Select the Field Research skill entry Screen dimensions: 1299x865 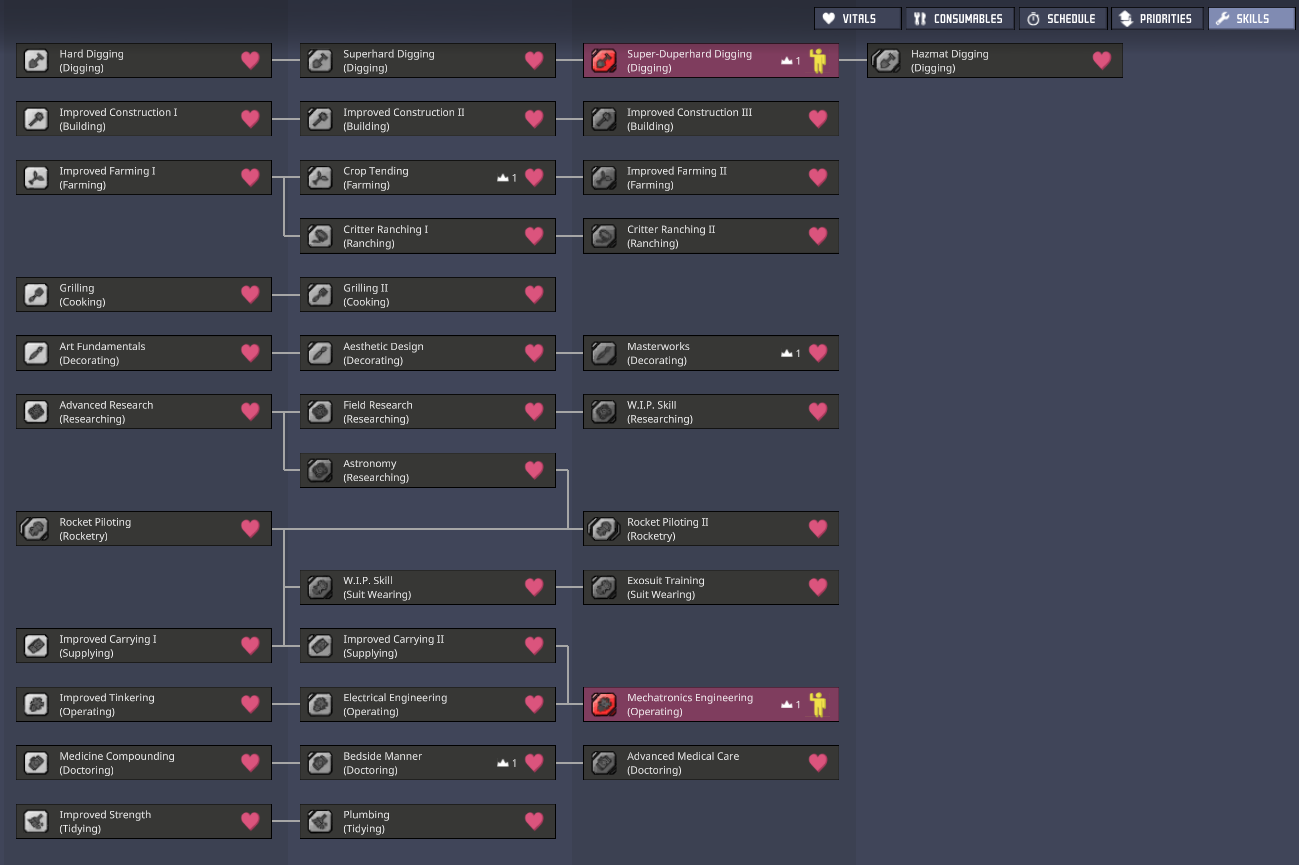tap(428, 412)
